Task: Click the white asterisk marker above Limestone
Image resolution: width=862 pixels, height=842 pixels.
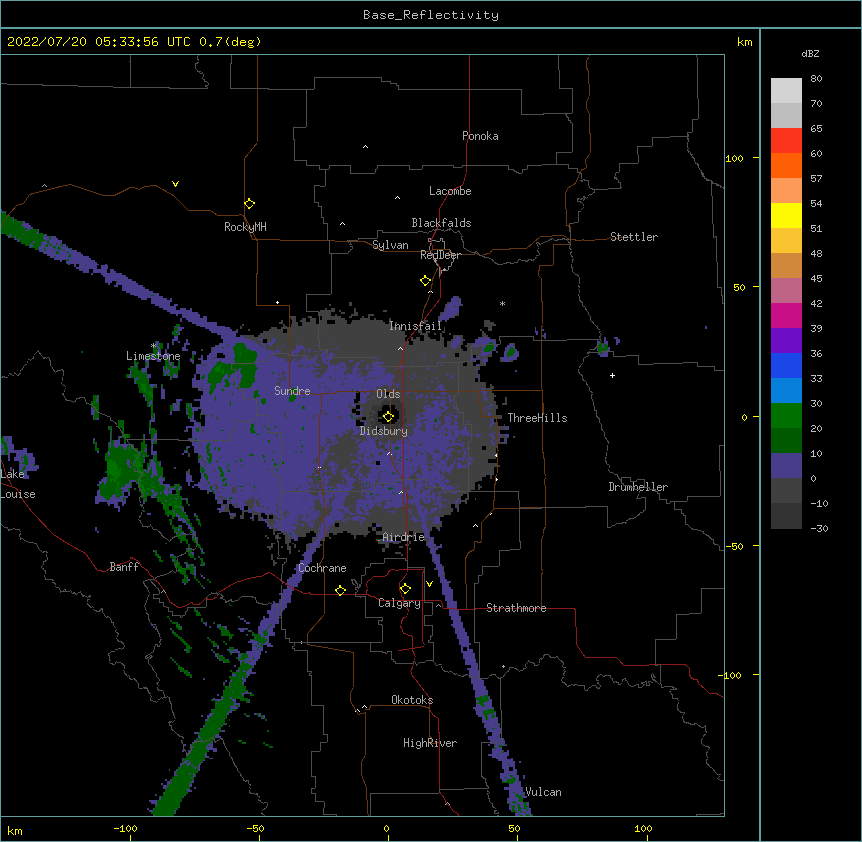Action: click(154, 346)
